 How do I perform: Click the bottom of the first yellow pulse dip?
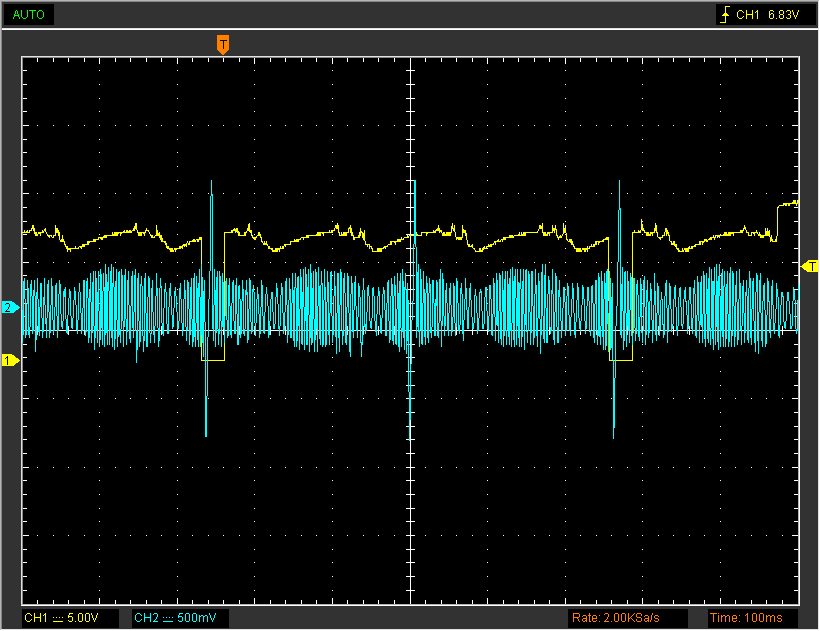214,360
